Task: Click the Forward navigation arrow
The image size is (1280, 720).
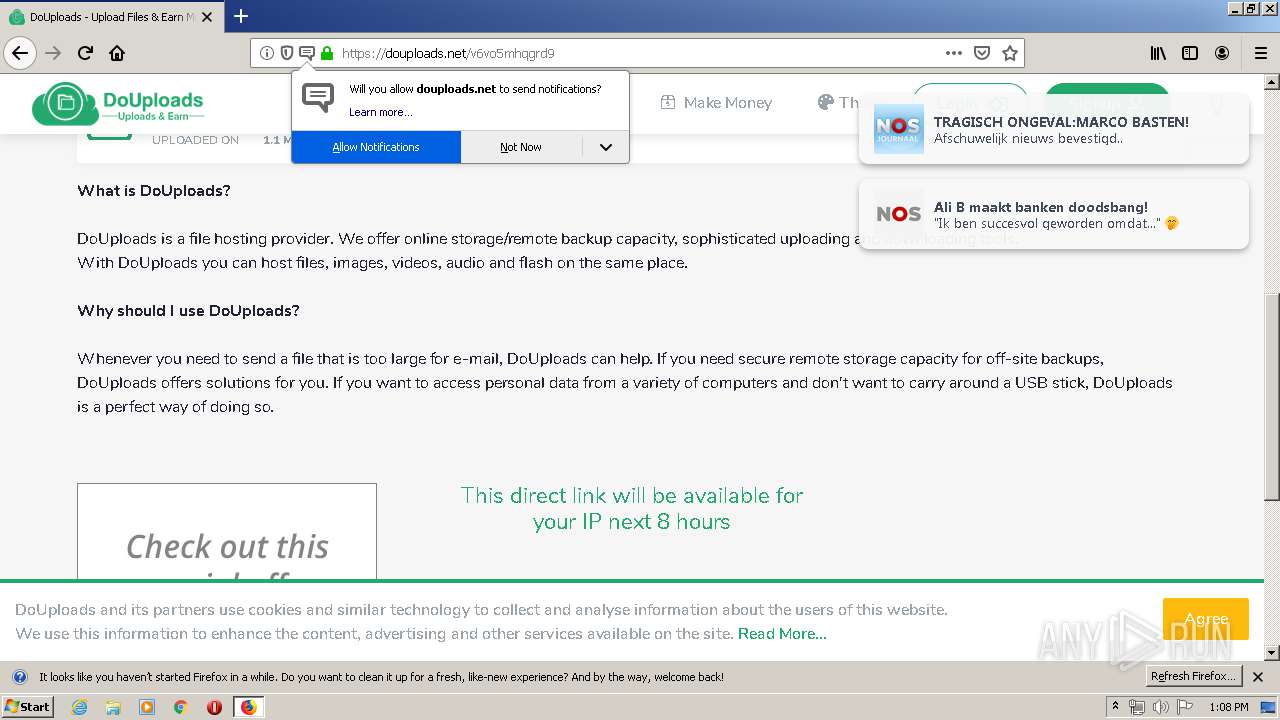Action: click(53, 53)
